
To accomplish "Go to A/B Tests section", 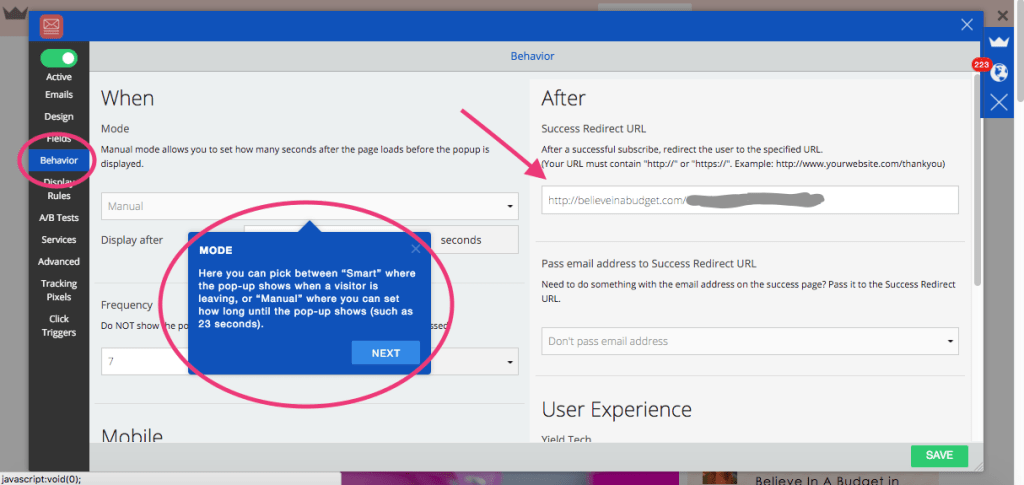I will click(59, 217).
